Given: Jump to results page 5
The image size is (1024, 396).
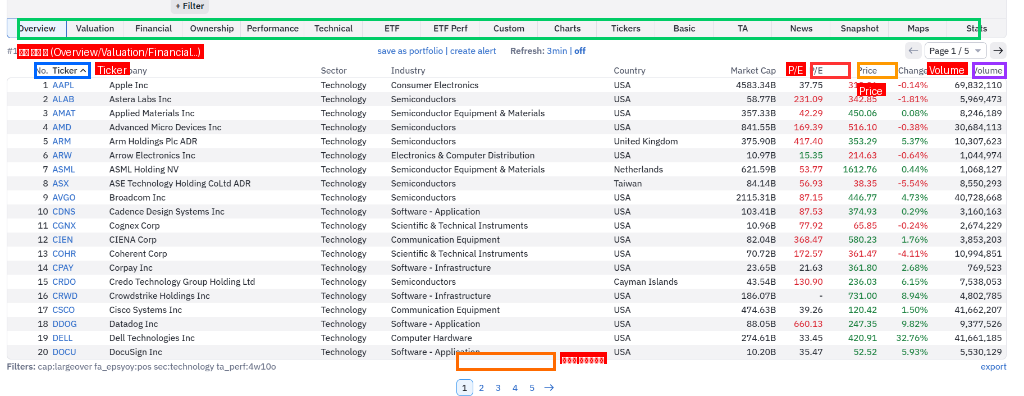Looking at the screenshot, I should click(x=532, y=388).
